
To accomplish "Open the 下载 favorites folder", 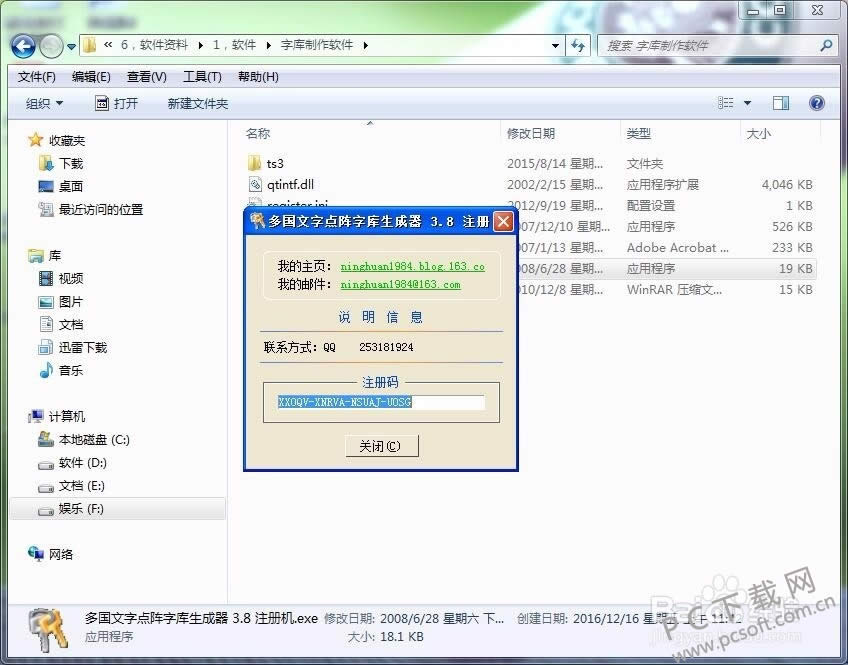I will [70, 163].
